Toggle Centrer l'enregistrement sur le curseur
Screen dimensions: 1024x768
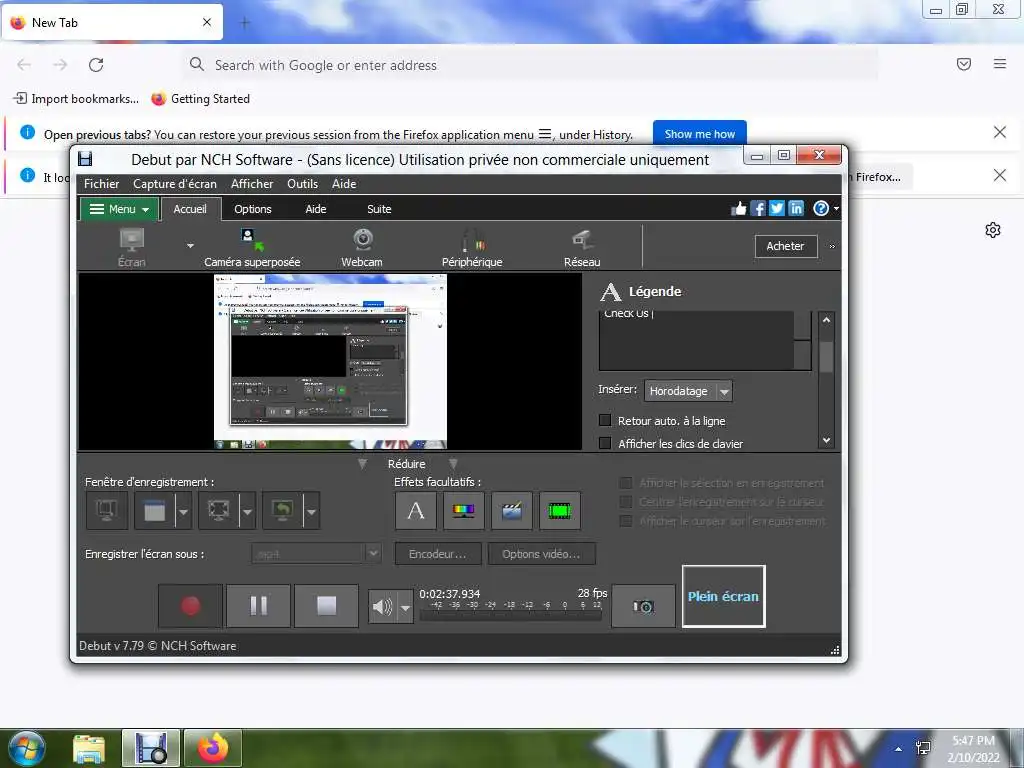point(626,502)
